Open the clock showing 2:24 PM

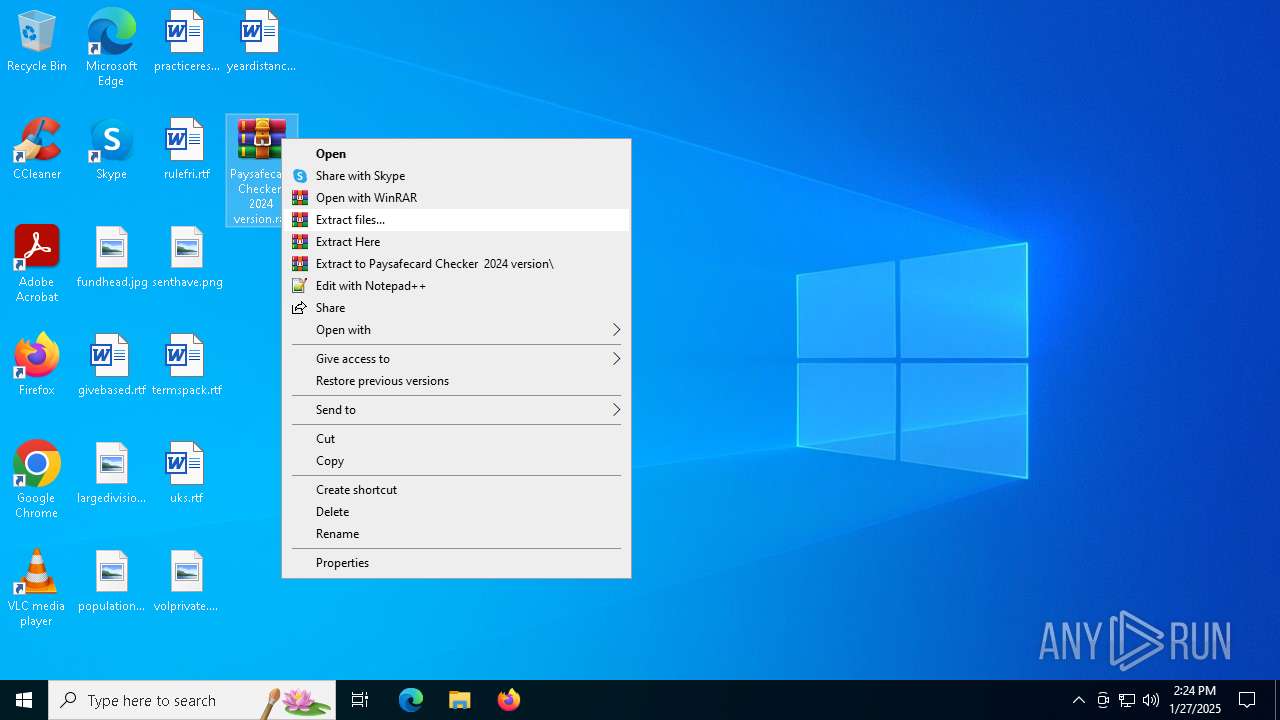click(x=1195, y=700)
